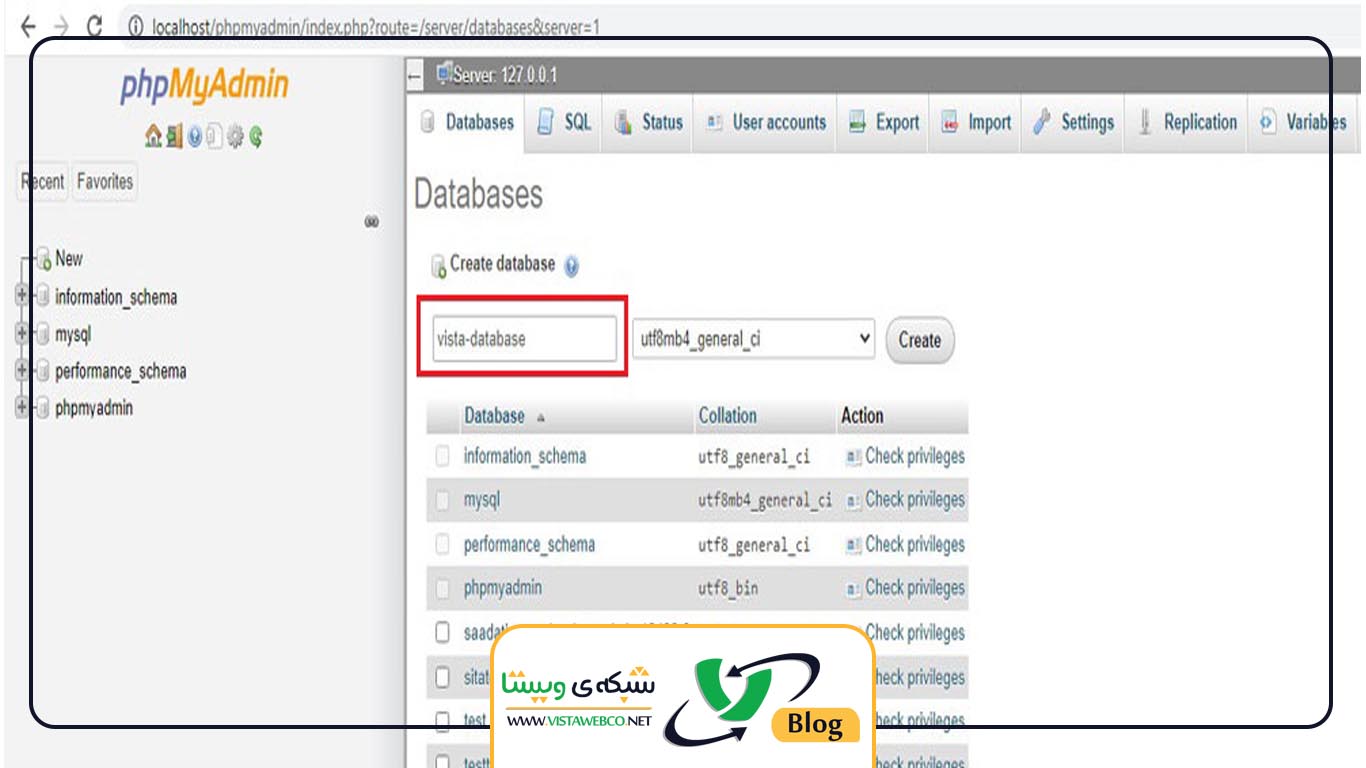Open the User accounts tab
1366x768 pixels.
click(767, 123)
